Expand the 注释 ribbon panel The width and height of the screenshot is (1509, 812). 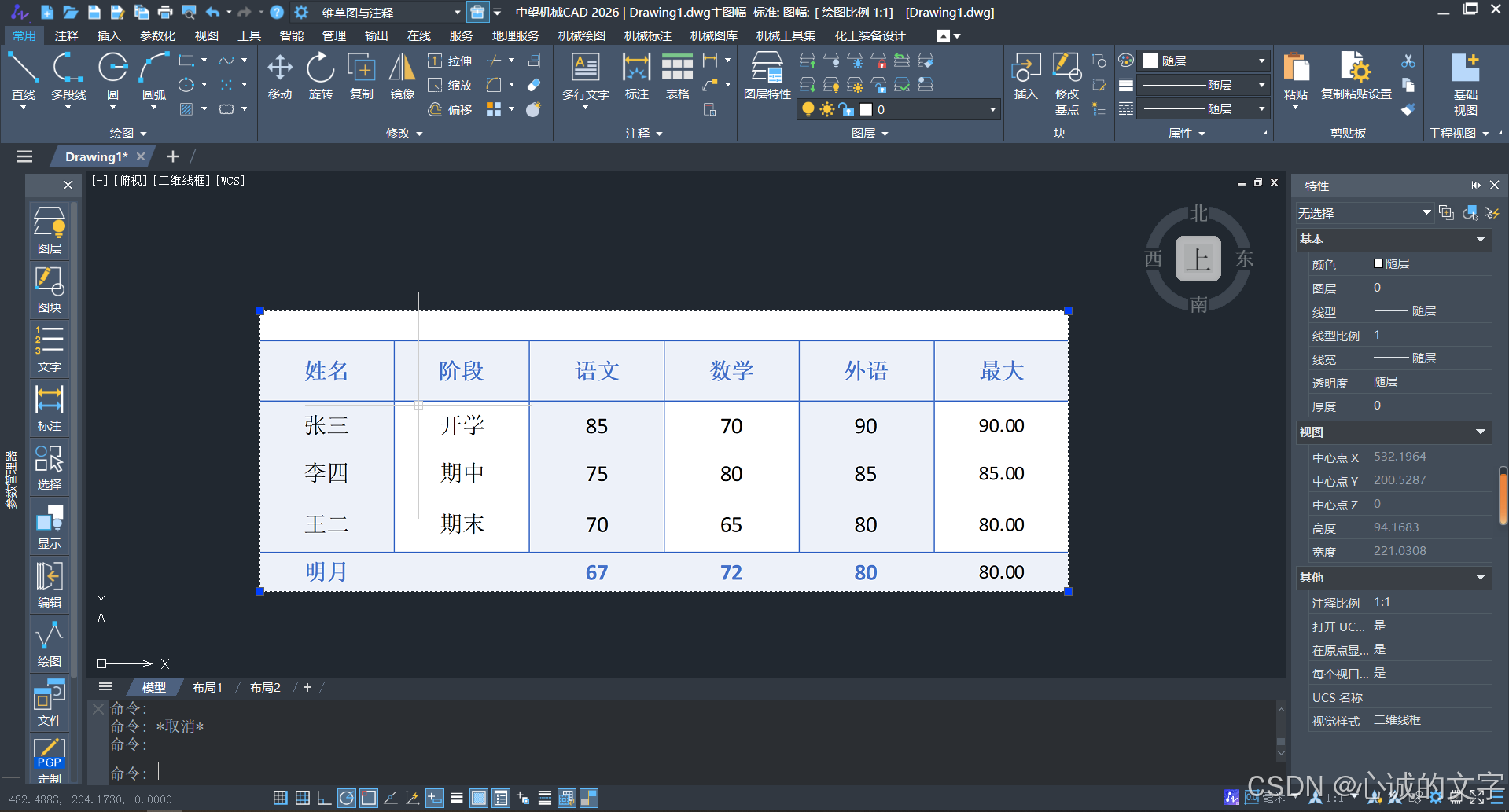644,133
